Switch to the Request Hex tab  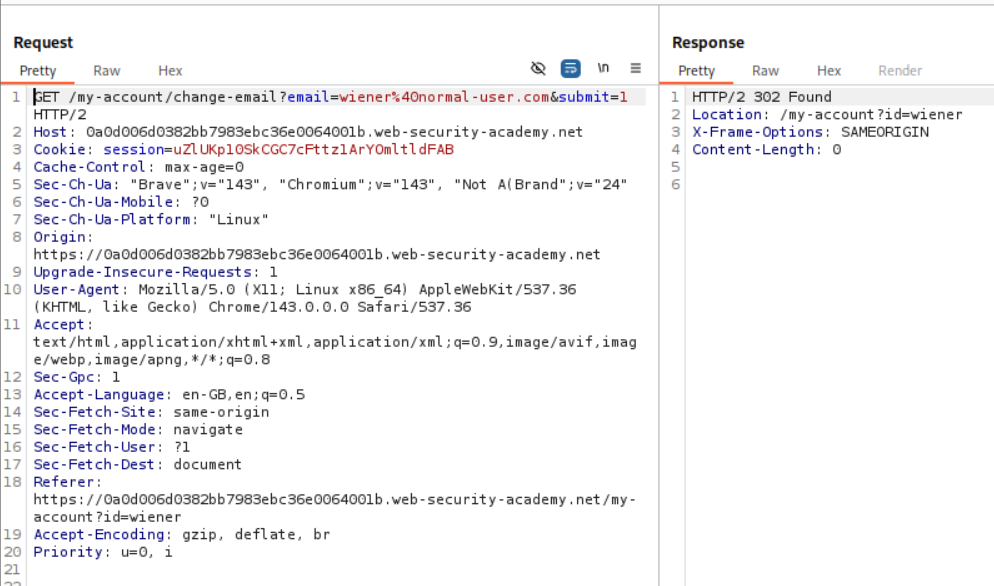click(170, 71)
